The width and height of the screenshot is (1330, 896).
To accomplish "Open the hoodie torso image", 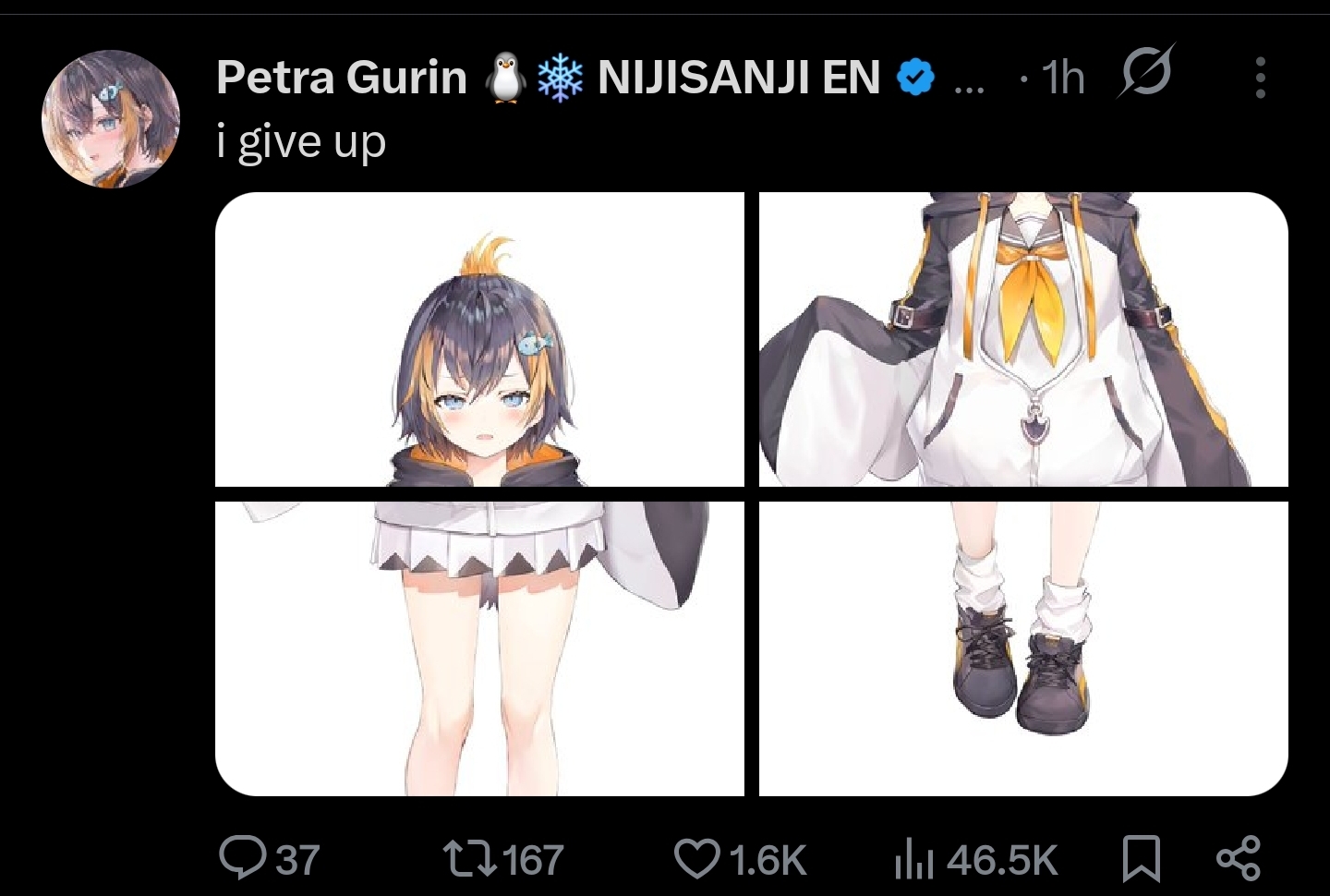I will point(1023,339).
